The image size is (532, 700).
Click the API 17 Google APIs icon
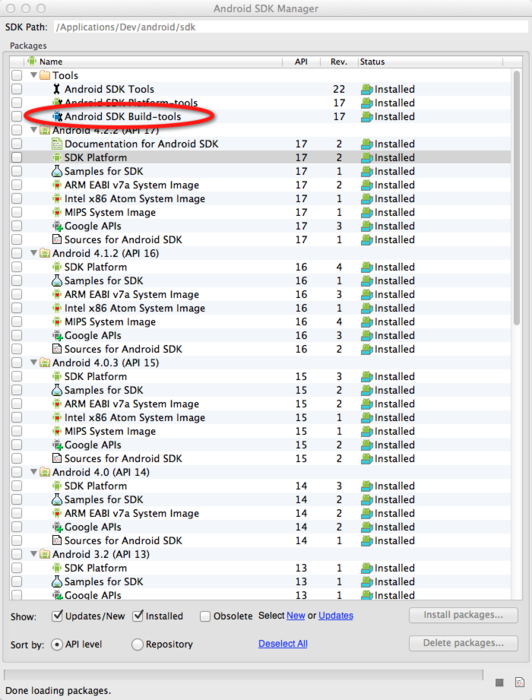point(57,226)
